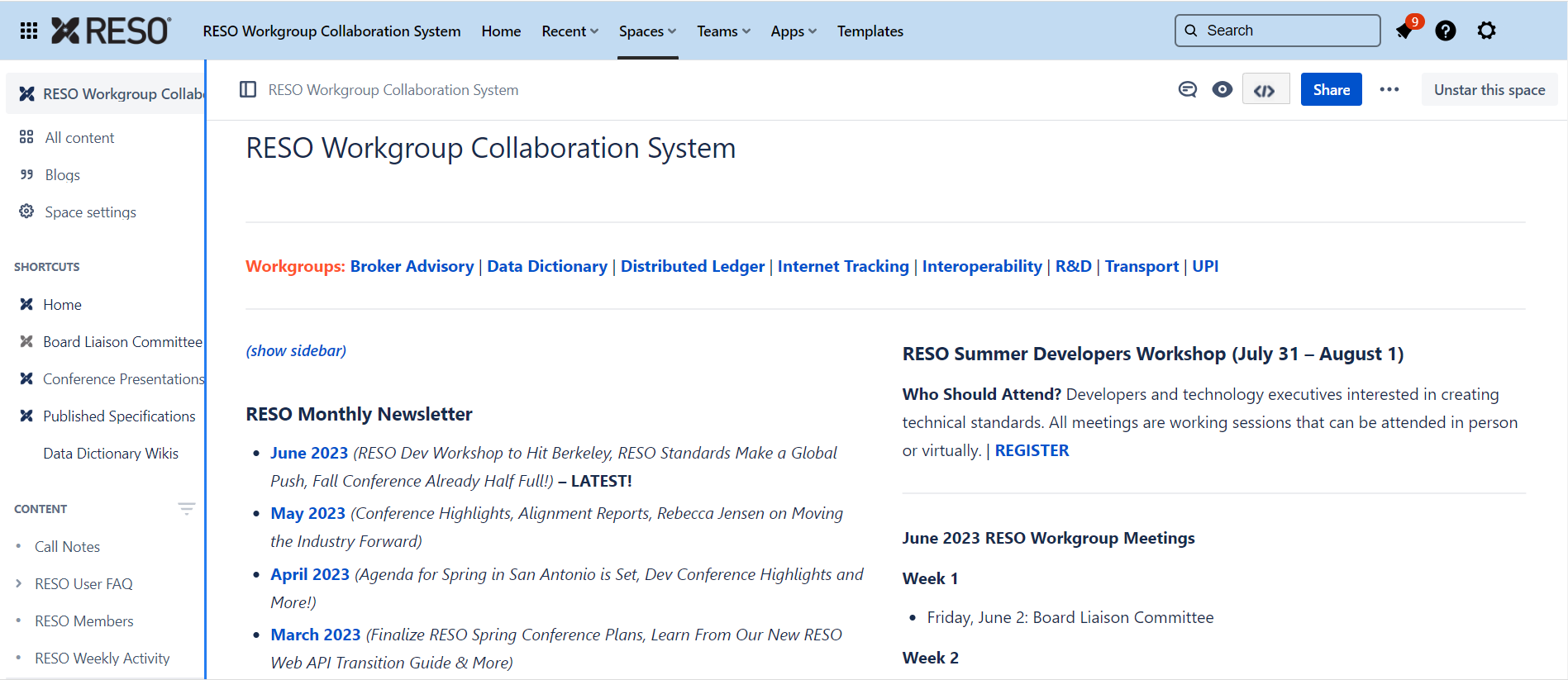Expand the Teams dropdown
The width and height of the screenshot is (1568, 680).
pos(723,31)
